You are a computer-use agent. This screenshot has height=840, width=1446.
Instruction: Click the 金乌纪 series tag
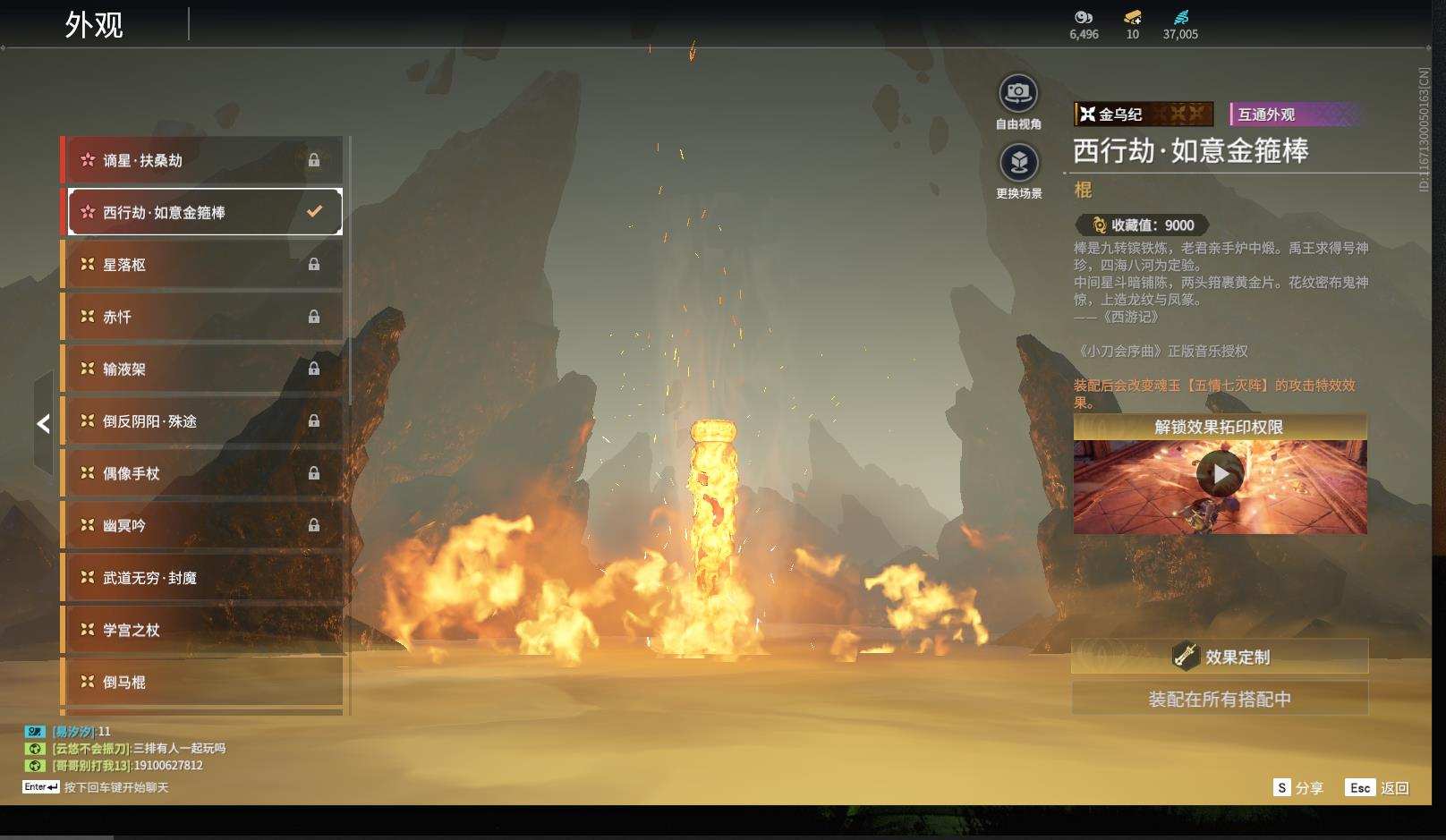pos(1144,114)
